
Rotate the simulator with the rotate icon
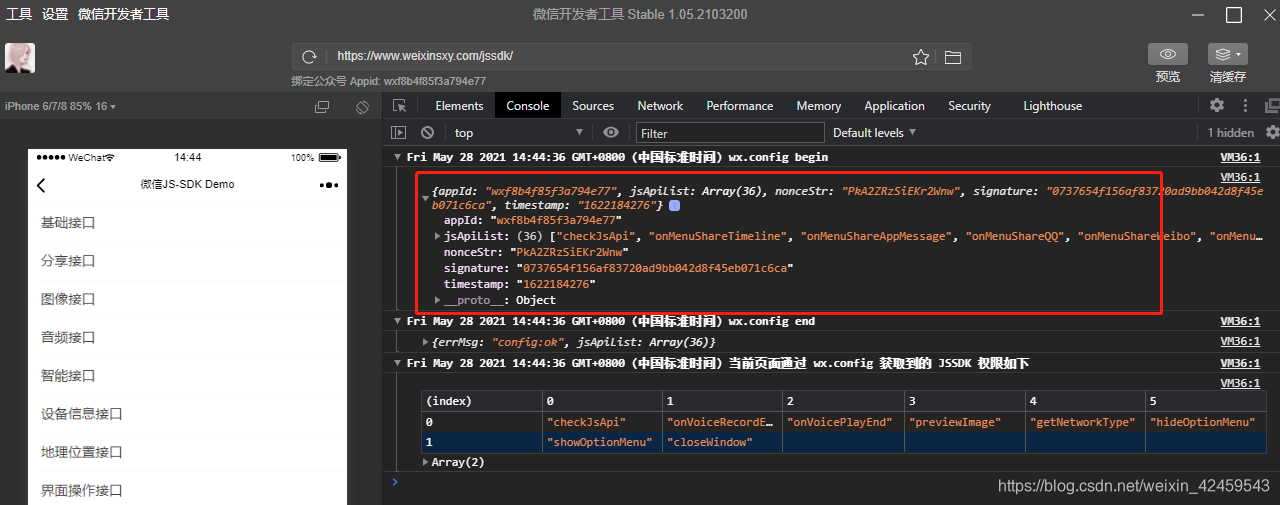363,106
